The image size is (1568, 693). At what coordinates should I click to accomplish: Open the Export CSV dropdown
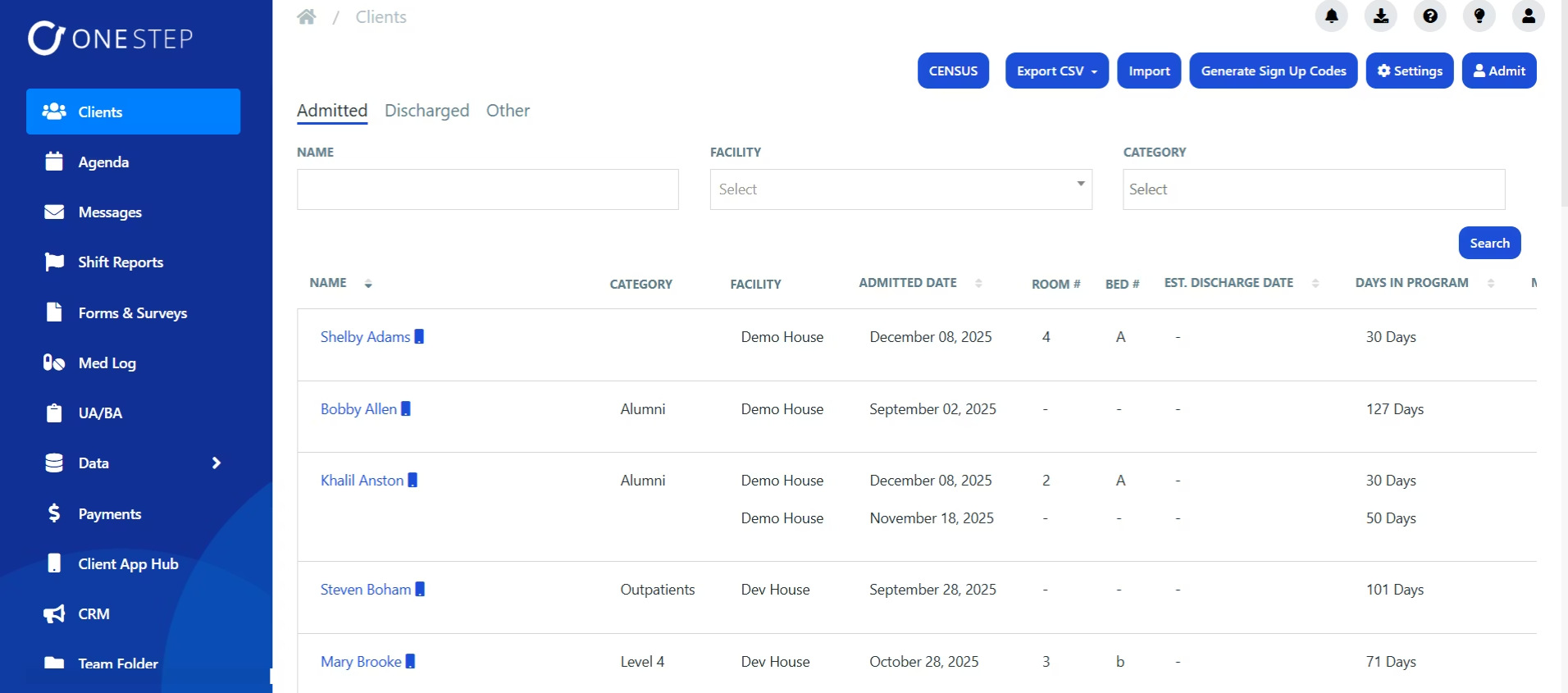pyautogui.click(x=1056, y=71)
